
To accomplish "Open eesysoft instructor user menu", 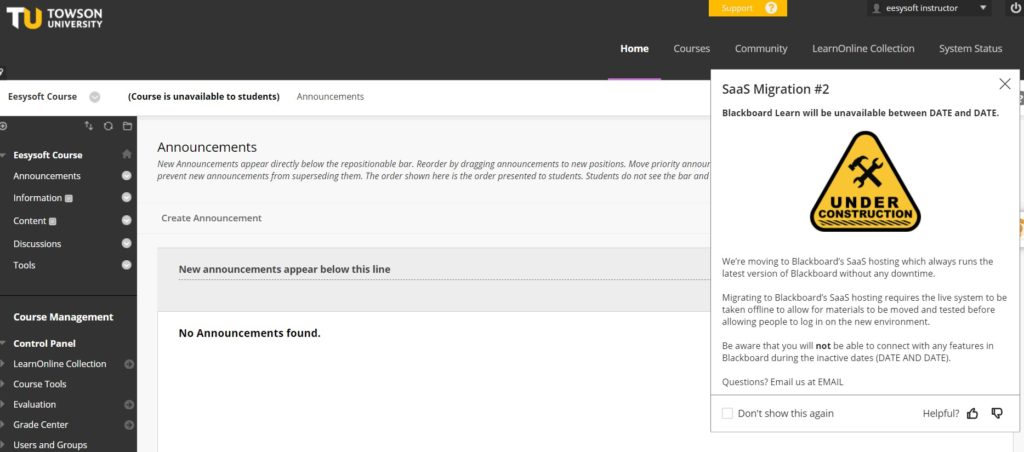I will click(x=929, y=8).
